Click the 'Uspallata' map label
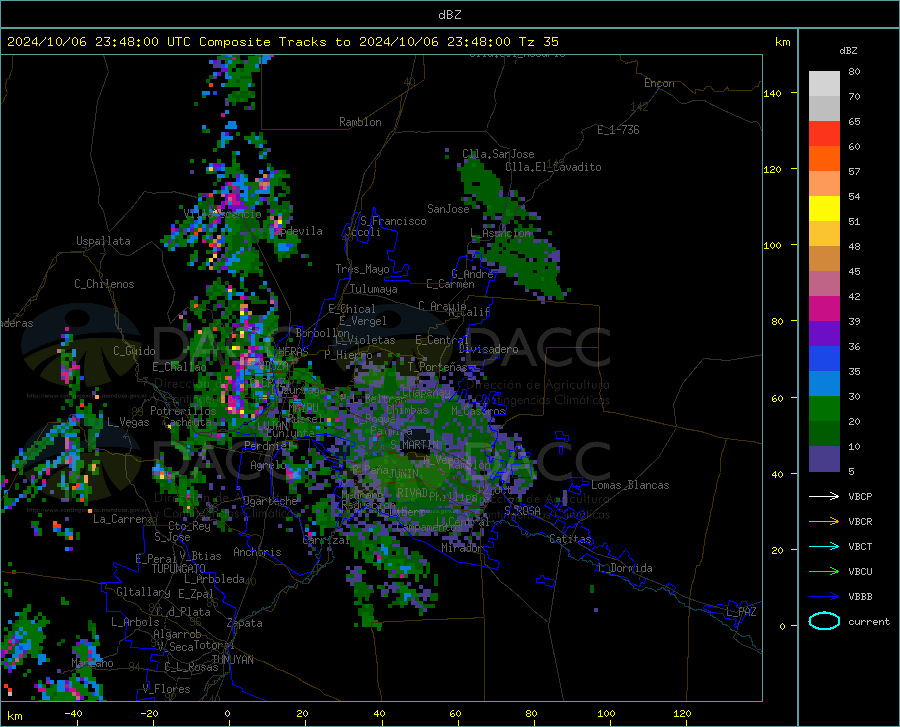The width and height of the screenshot is (900, 727). point(103,241)
